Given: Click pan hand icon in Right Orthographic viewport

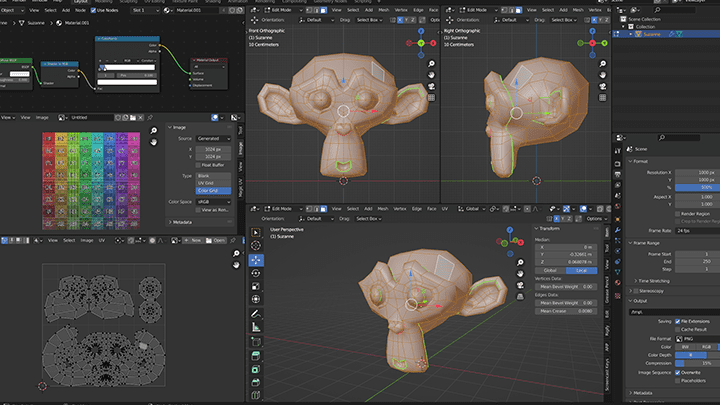Looking at the screenshot, I should (602, 75).
